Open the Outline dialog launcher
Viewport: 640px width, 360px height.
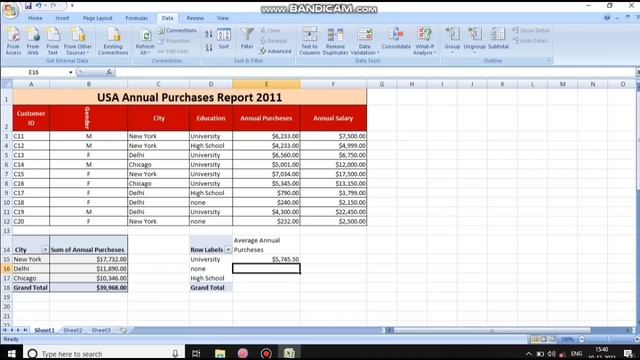549,61
